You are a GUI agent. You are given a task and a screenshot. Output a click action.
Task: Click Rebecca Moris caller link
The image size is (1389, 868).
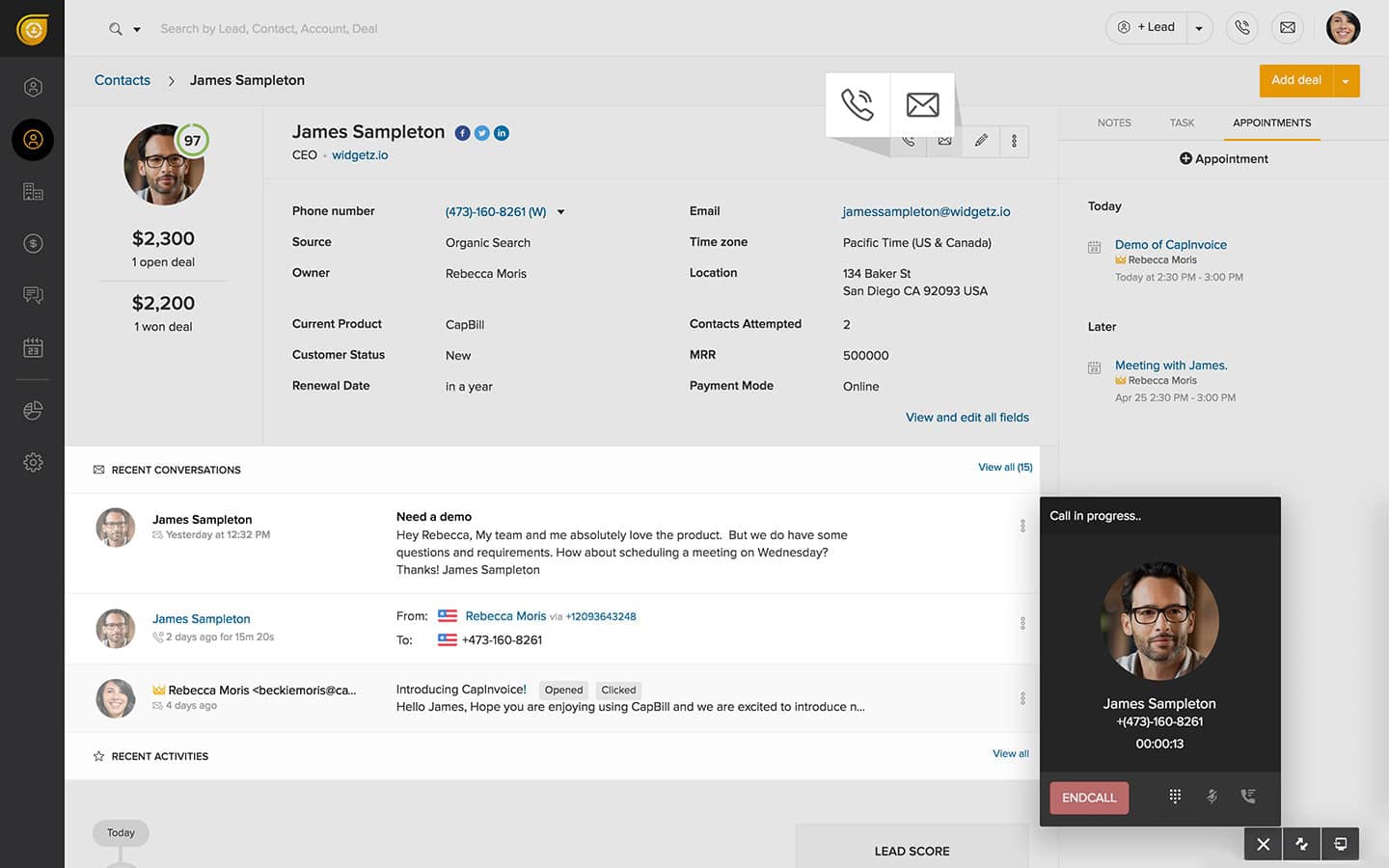(x=505, y=616)
